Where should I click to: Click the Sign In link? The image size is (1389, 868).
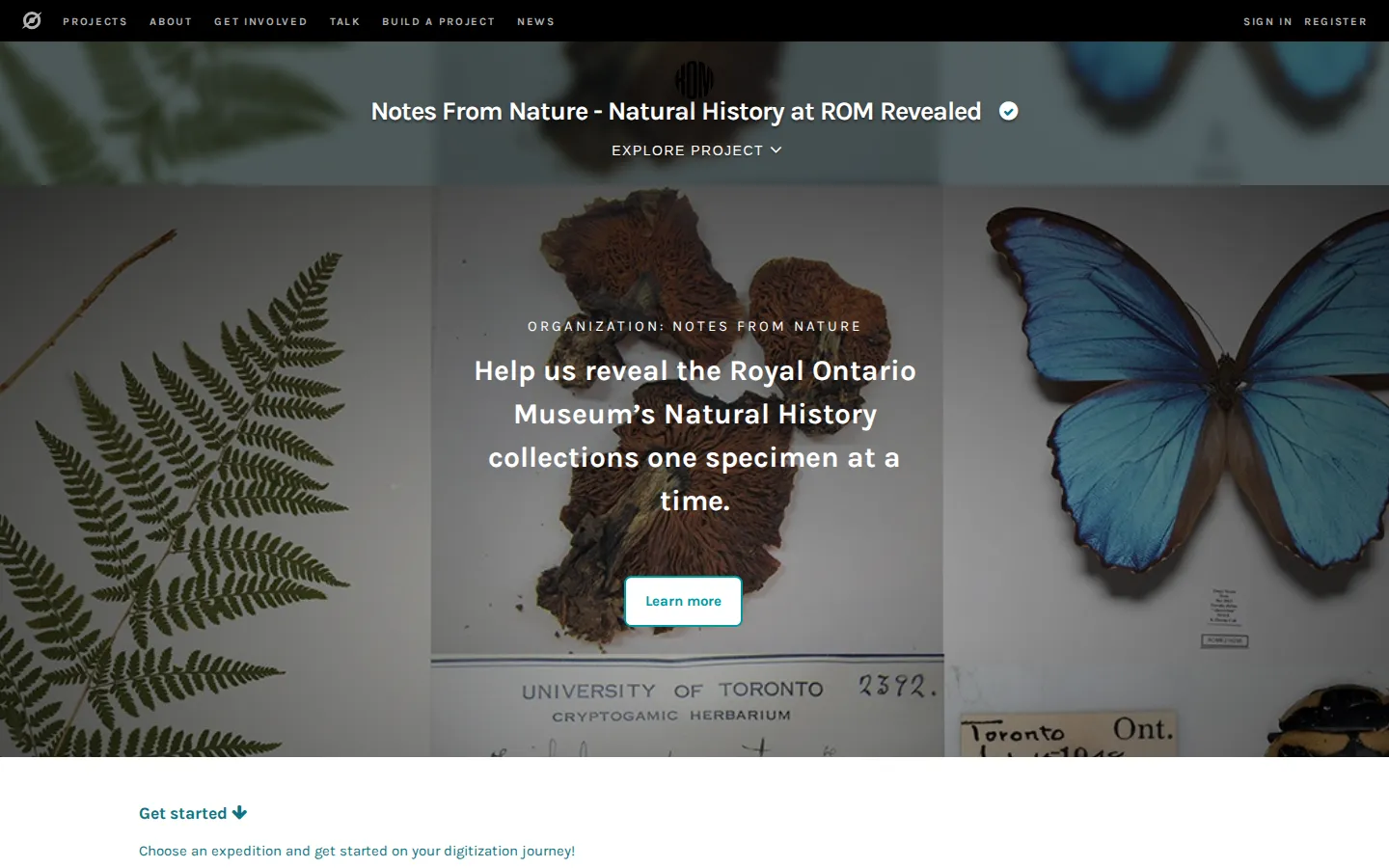pos(1267,21)
